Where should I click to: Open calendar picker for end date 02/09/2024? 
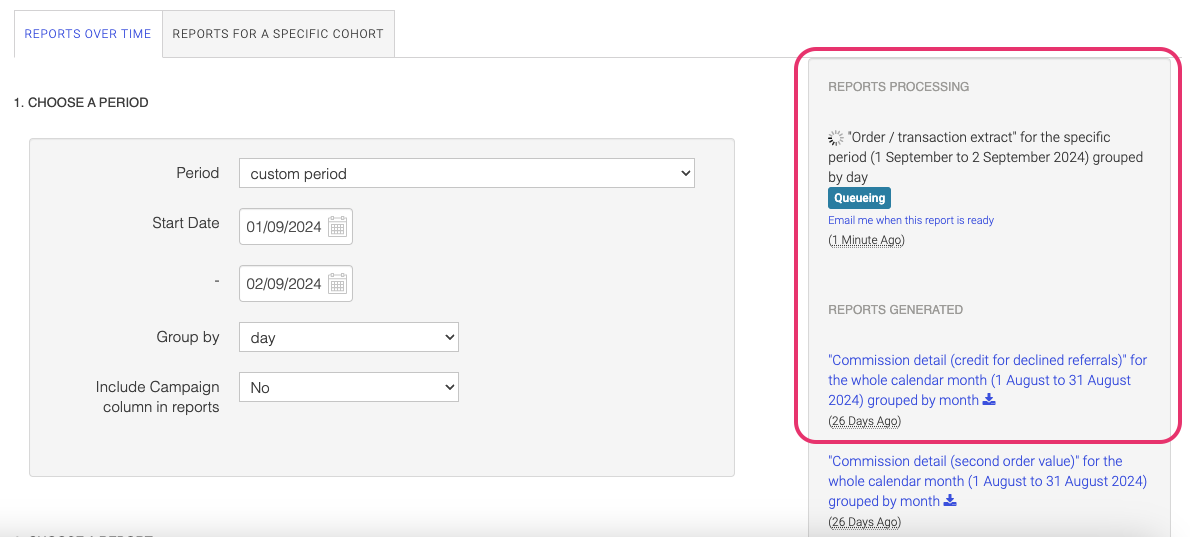click(x=338, y=284)
